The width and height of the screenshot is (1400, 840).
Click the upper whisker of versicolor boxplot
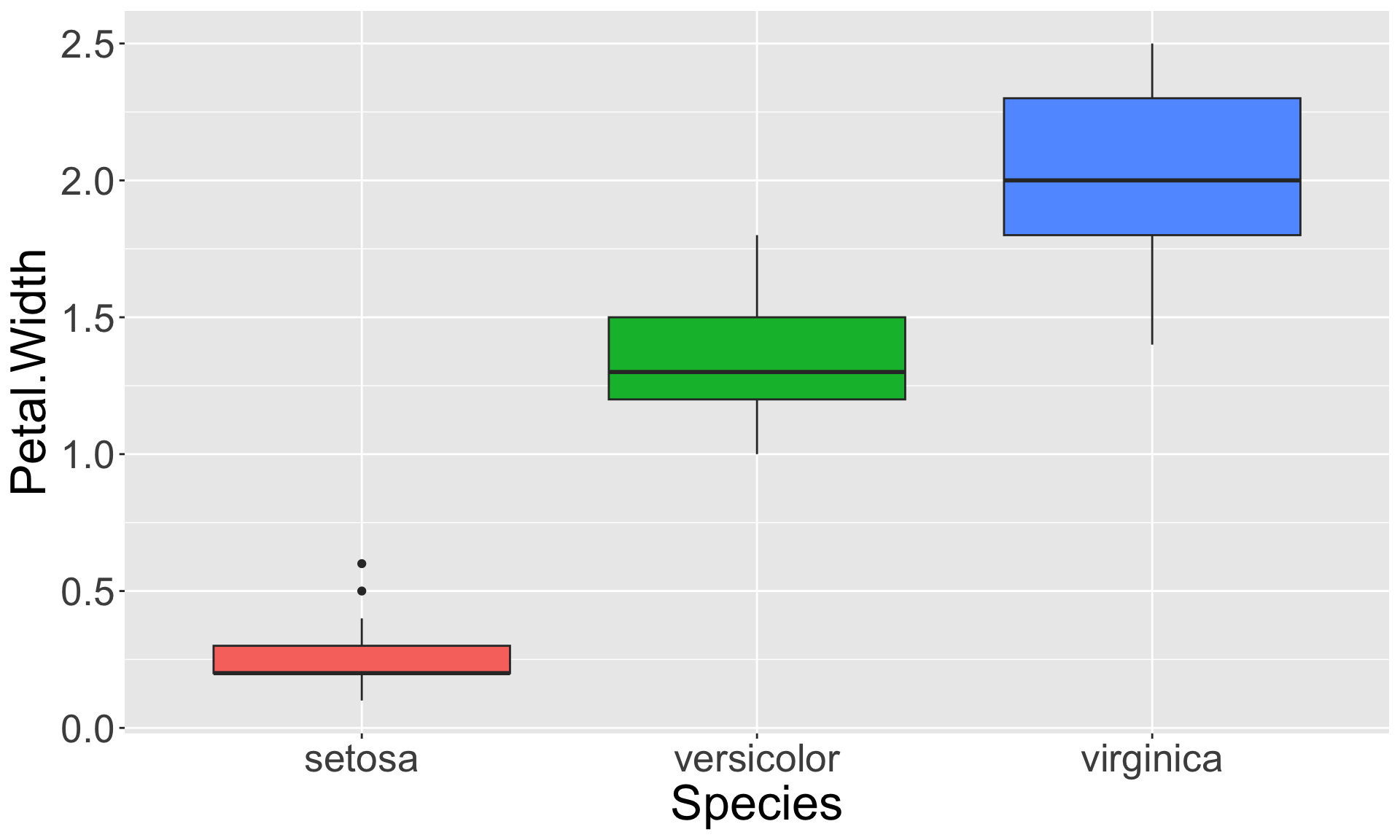click(757, 276)
